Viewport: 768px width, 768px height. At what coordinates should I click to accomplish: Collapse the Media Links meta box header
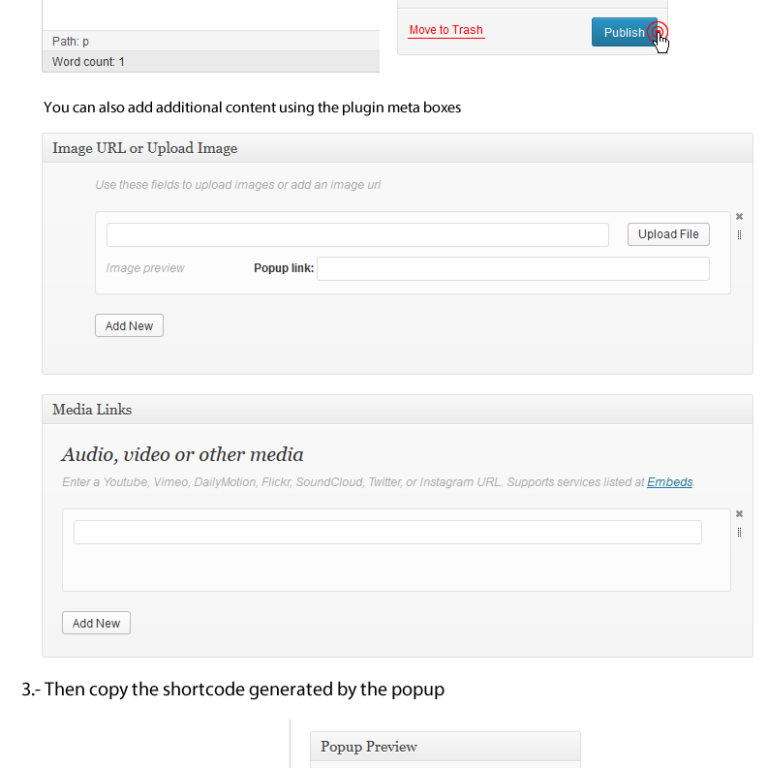point(397,409)
